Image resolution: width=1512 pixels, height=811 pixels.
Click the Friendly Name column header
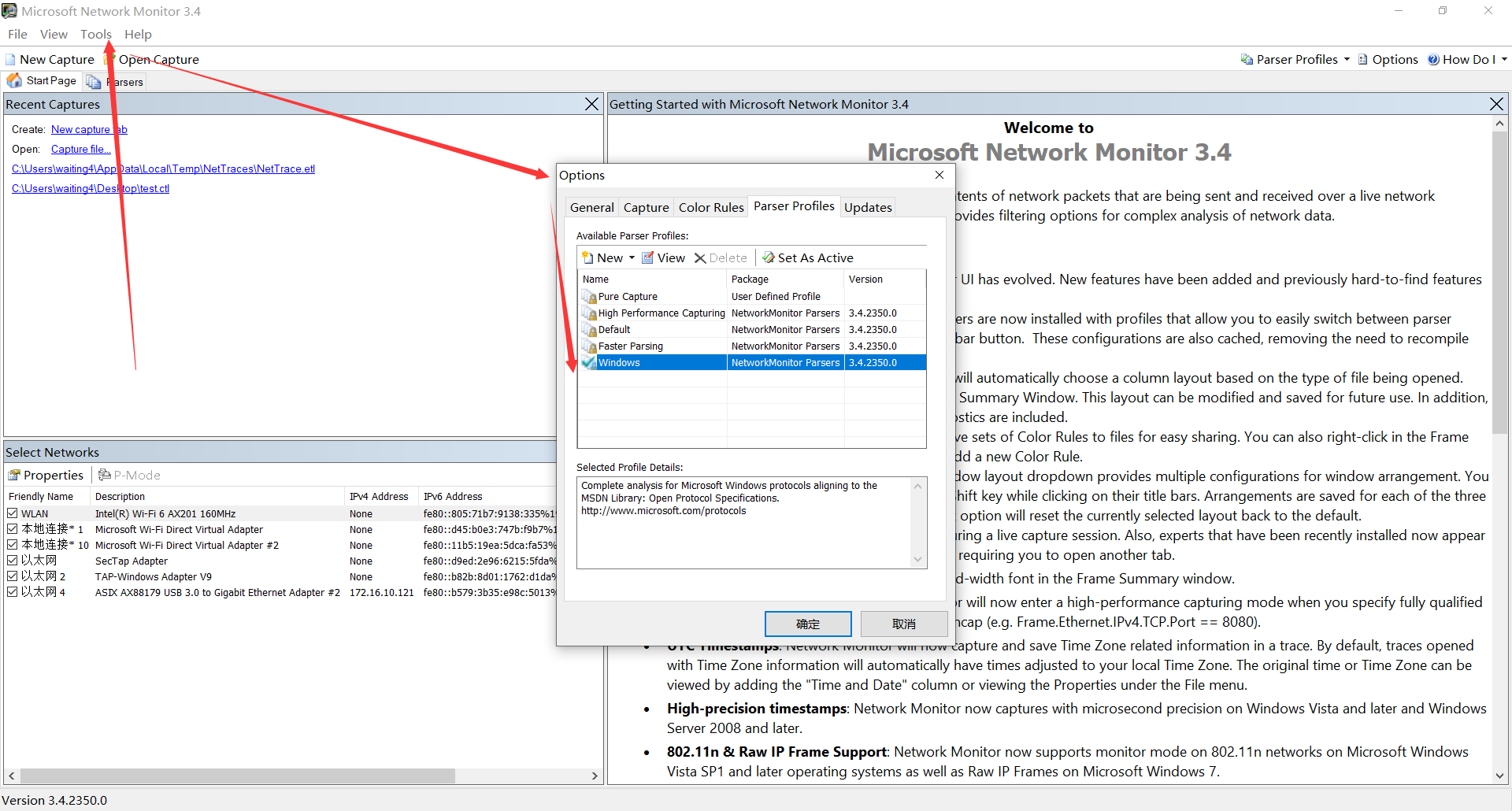point(47,497)
